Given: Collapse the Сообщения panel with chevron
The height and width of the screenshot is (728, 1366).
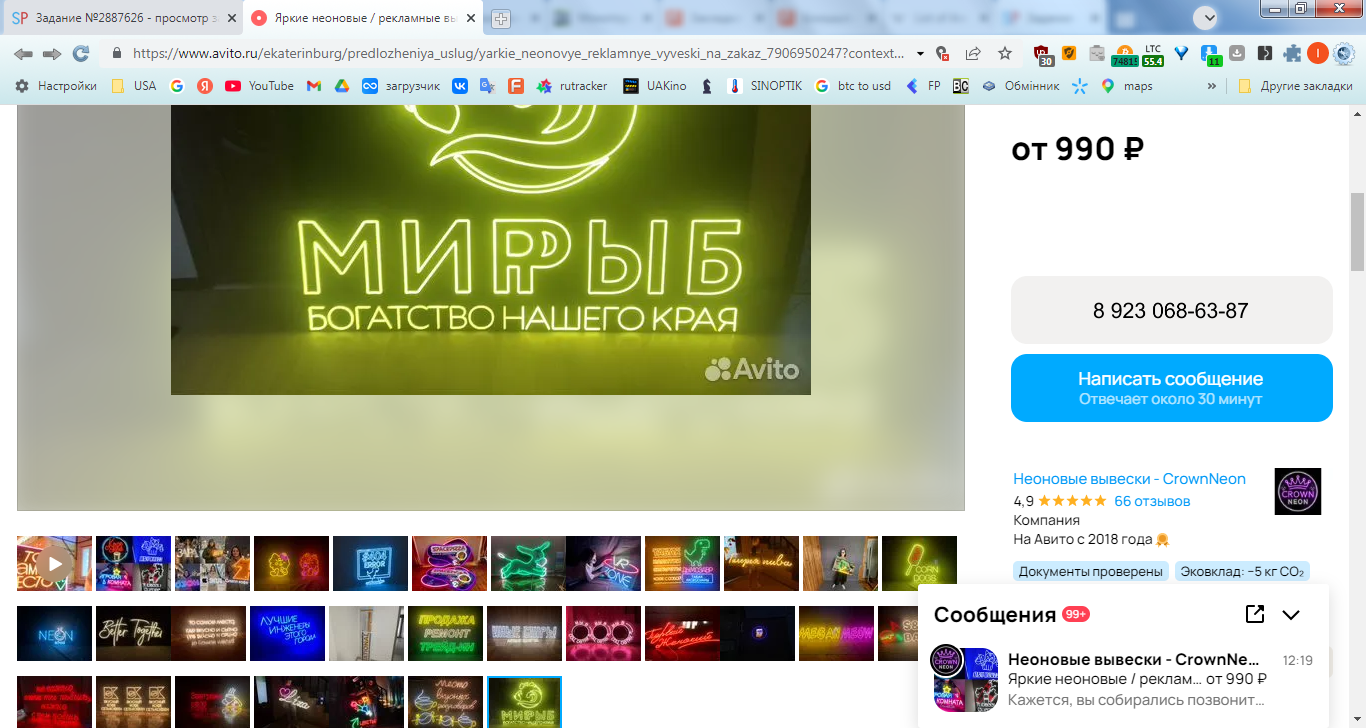Looking at the screenshot, I should click(1291, 614).
